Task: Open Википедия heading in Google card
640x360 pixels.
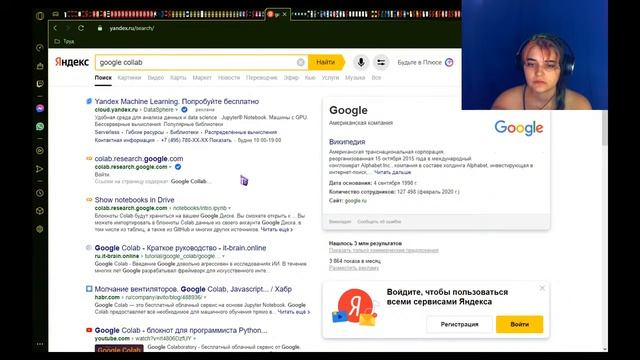Action: (x=347, y=142)
